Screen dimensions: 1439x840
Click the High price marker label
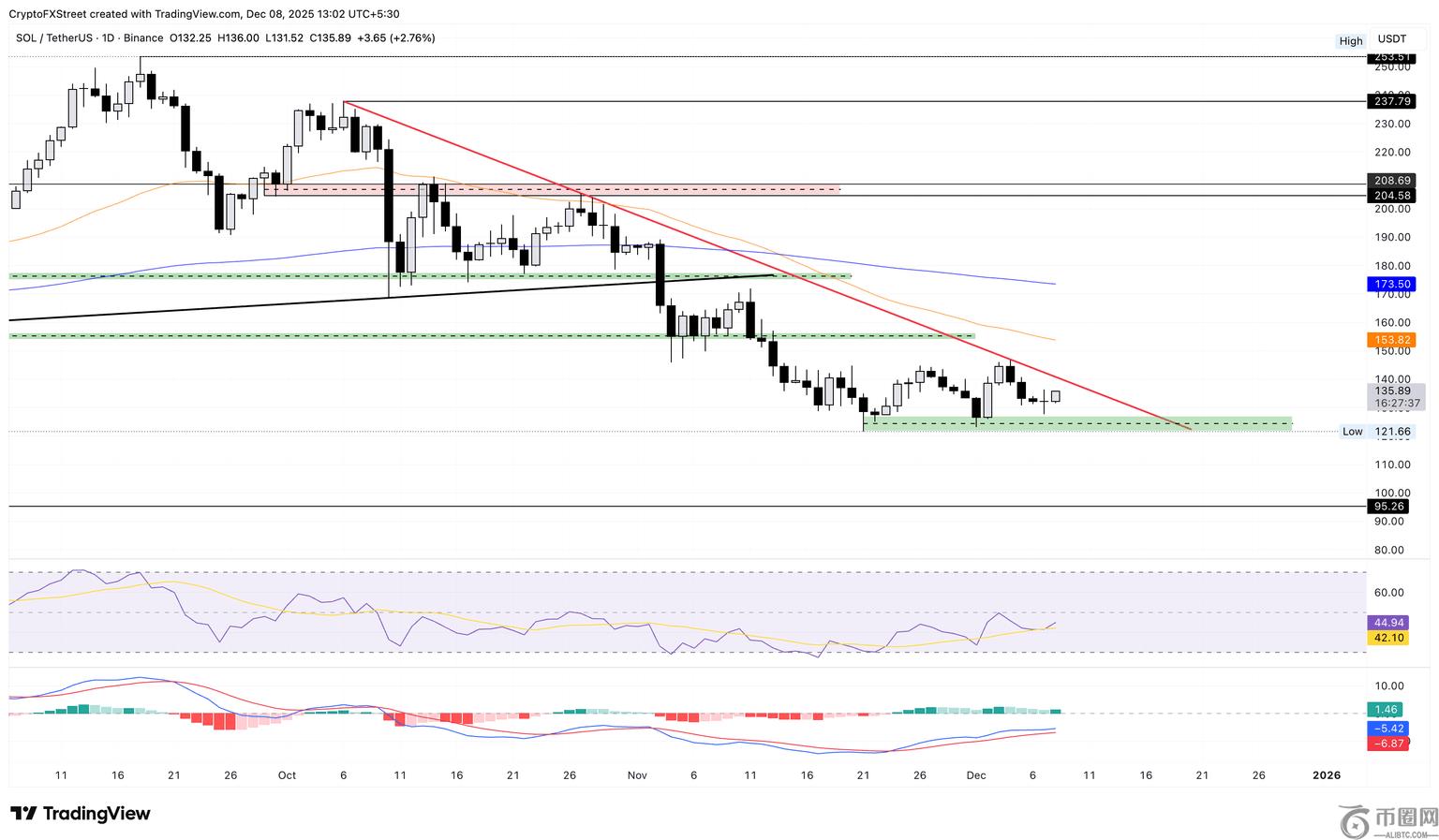point(1350,41)
